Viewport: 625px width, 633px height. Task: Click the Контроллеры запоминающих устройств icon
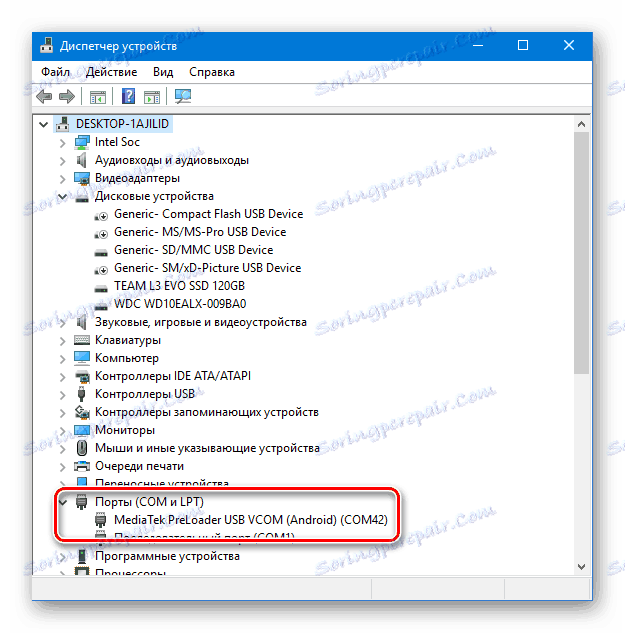coord(82,412)
